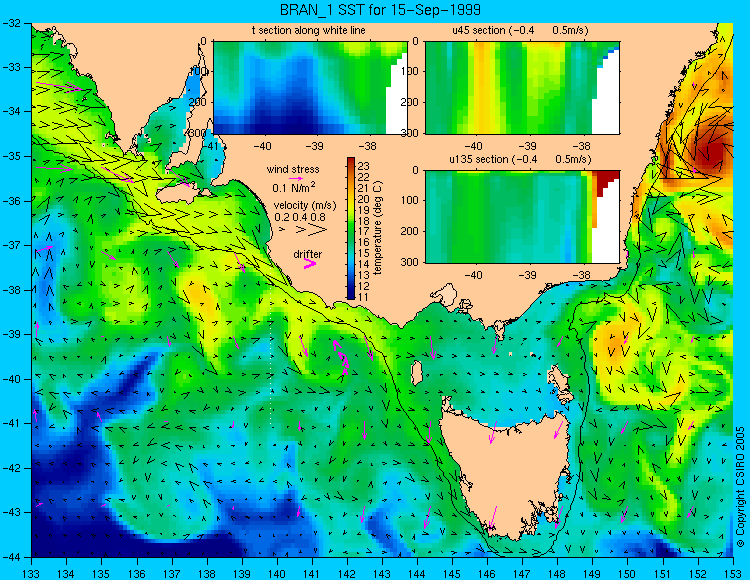Click the magenta wind stress arrow in legend
Image resolution: width=750 pixels, height=580 pixels.
[297, 178]
